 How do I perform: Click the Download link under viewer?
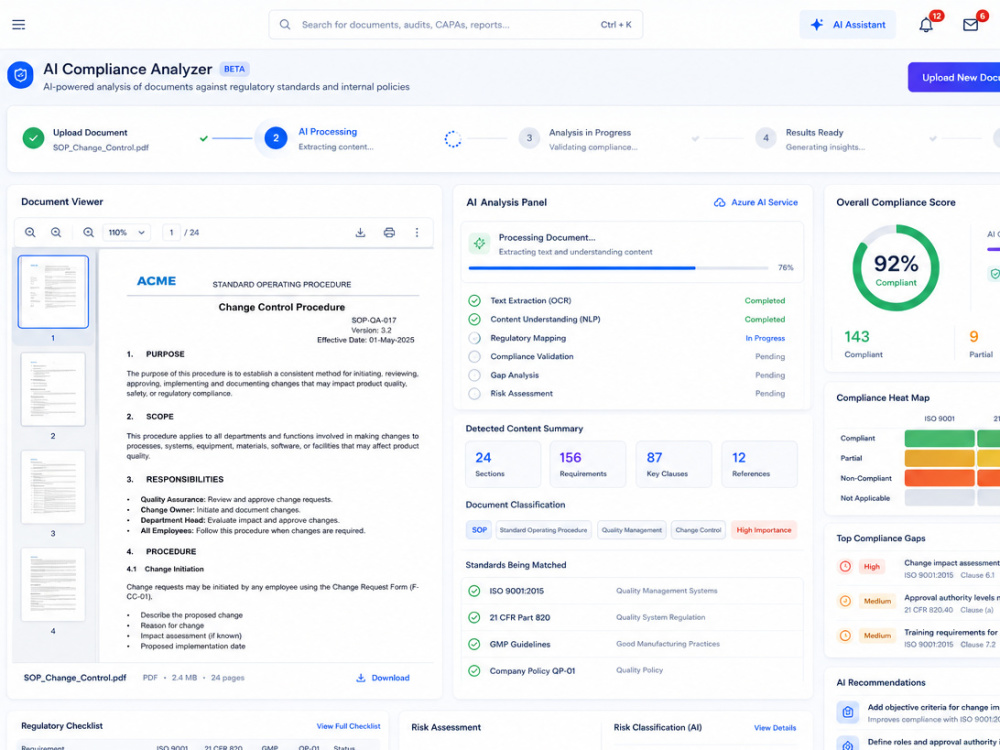[x=383, y=678]
